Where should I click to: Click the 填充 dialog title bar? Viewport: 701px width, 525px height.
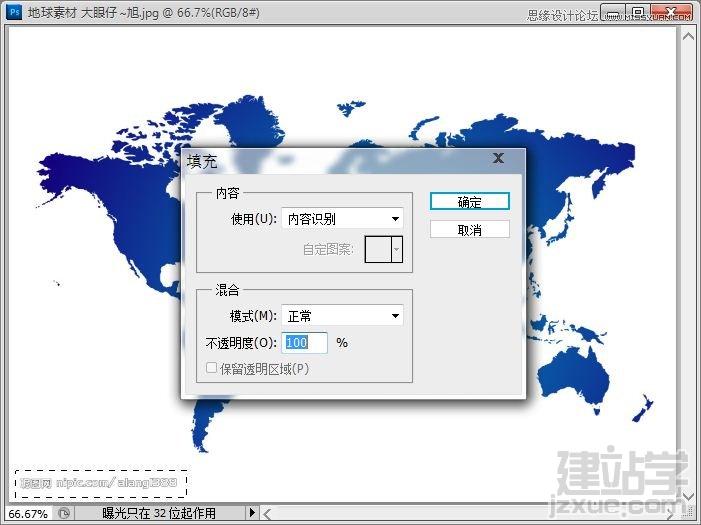click(x=353, y=161)
